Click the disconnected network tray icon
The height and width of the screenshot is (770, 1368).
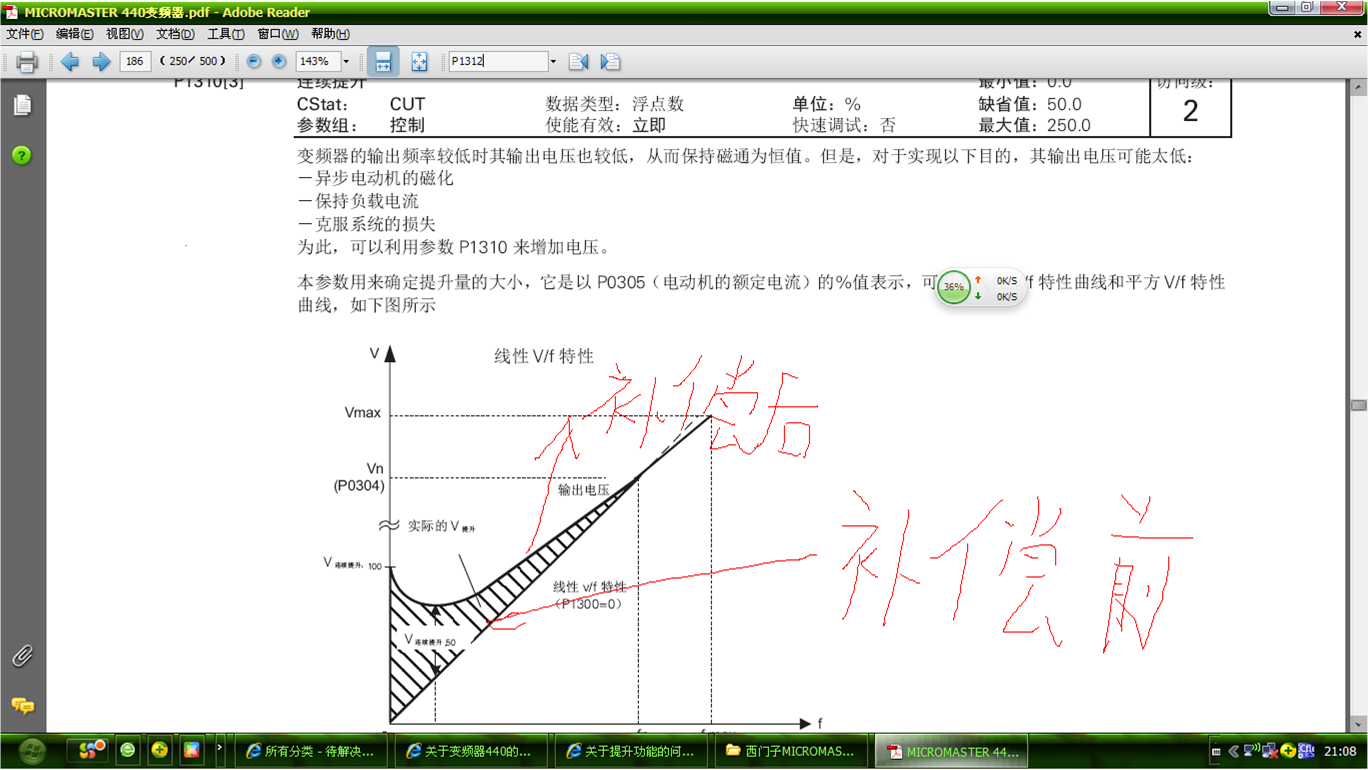1271,751
